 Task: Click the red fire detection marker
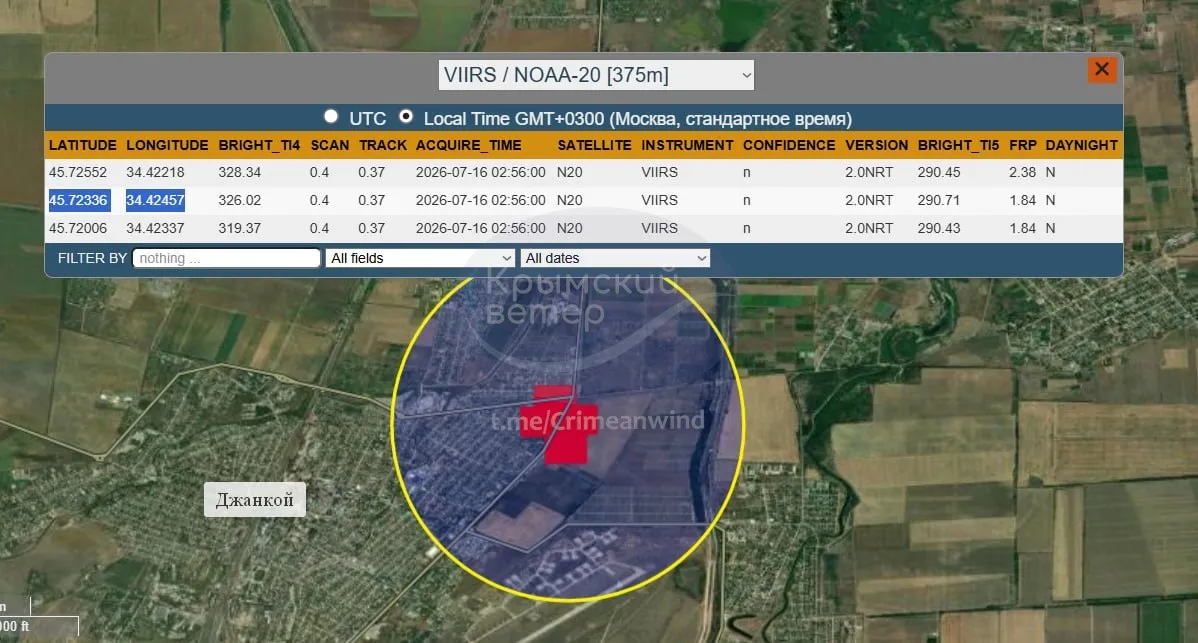click(x=560, y=426)
